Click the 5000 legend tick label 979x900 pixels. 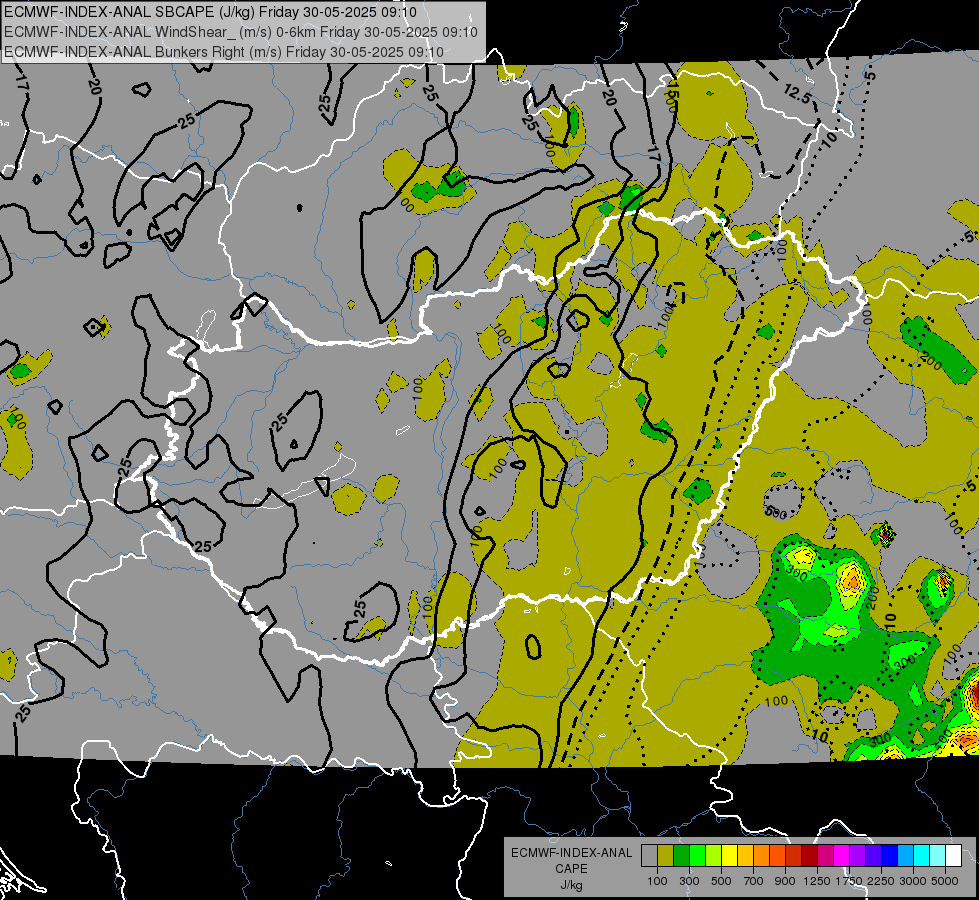click(945, 881)
